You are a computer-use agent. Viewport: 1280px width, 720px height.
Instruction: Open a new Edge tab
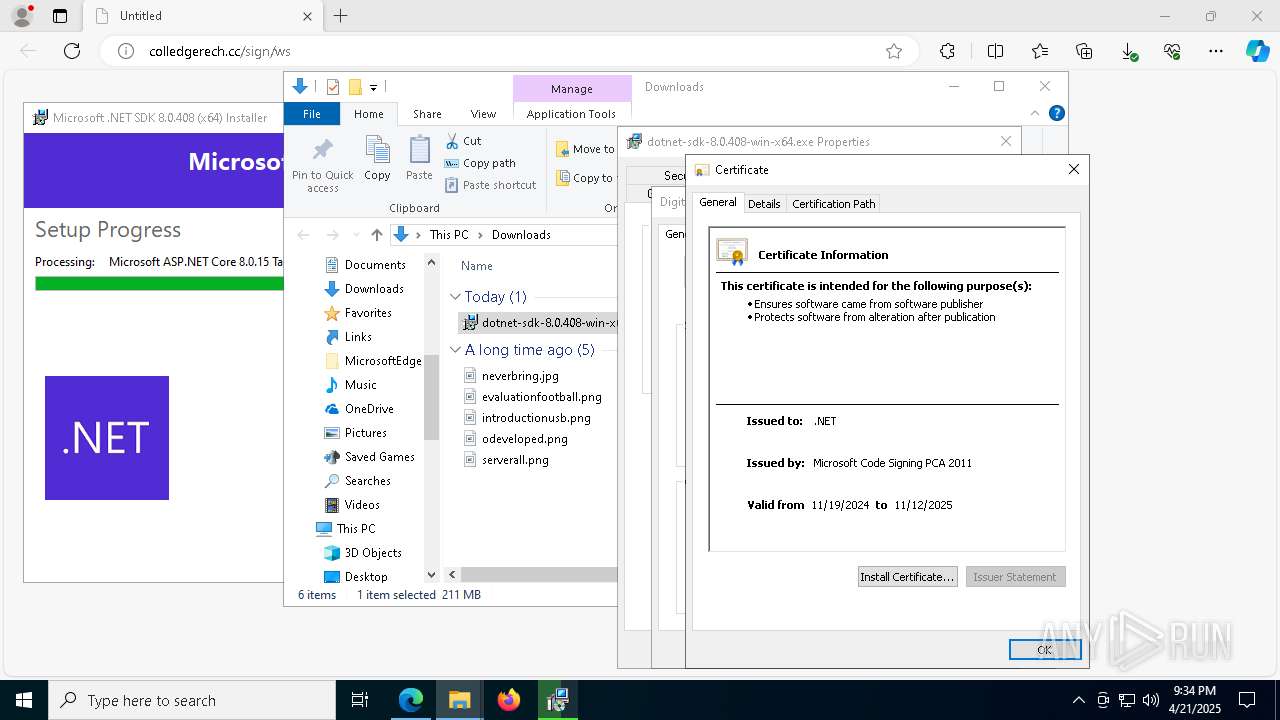click(x=341, y=16)
